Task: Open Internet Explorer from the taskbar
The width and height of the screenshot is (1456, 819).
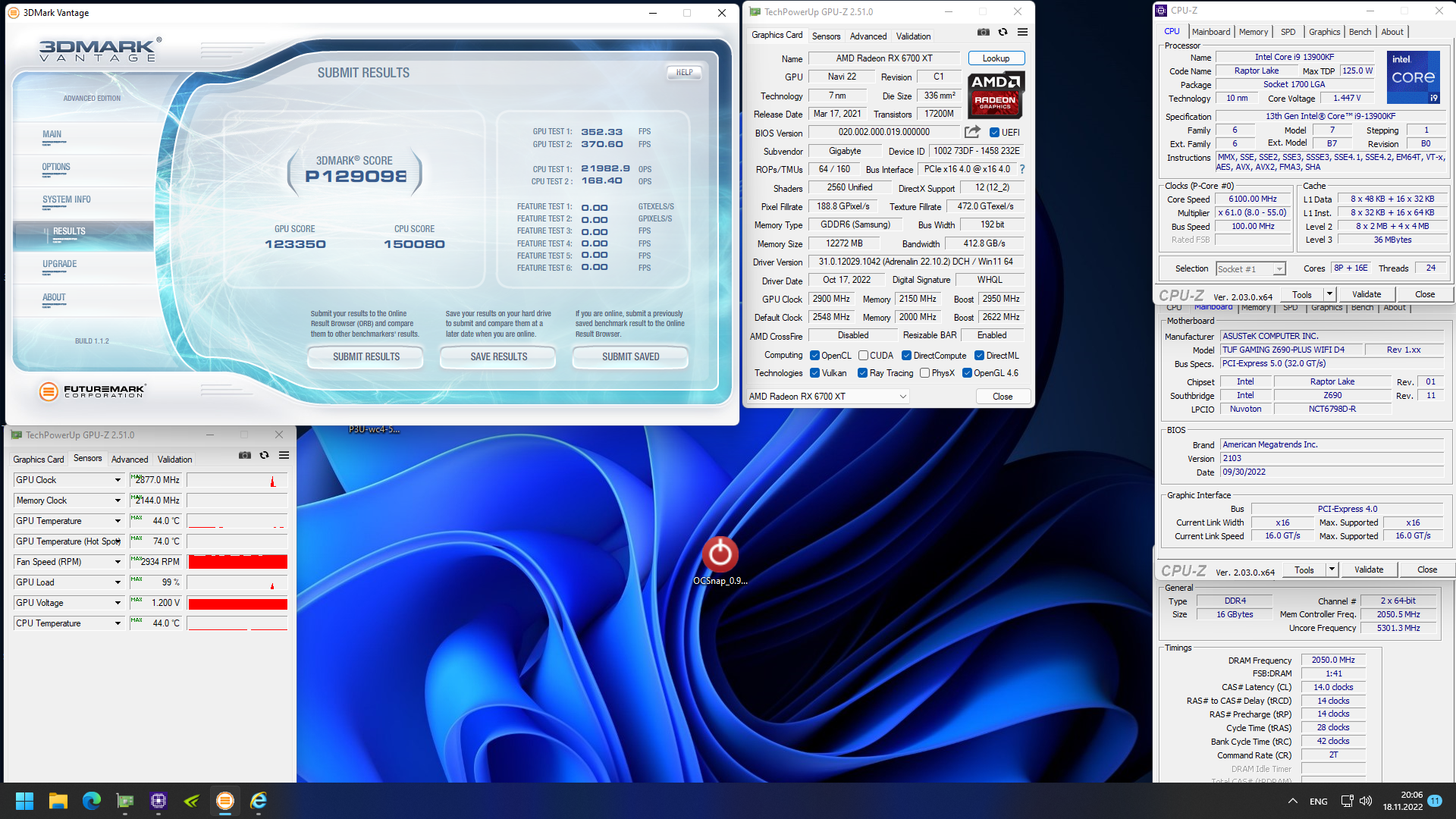Action: pos(259,801)
